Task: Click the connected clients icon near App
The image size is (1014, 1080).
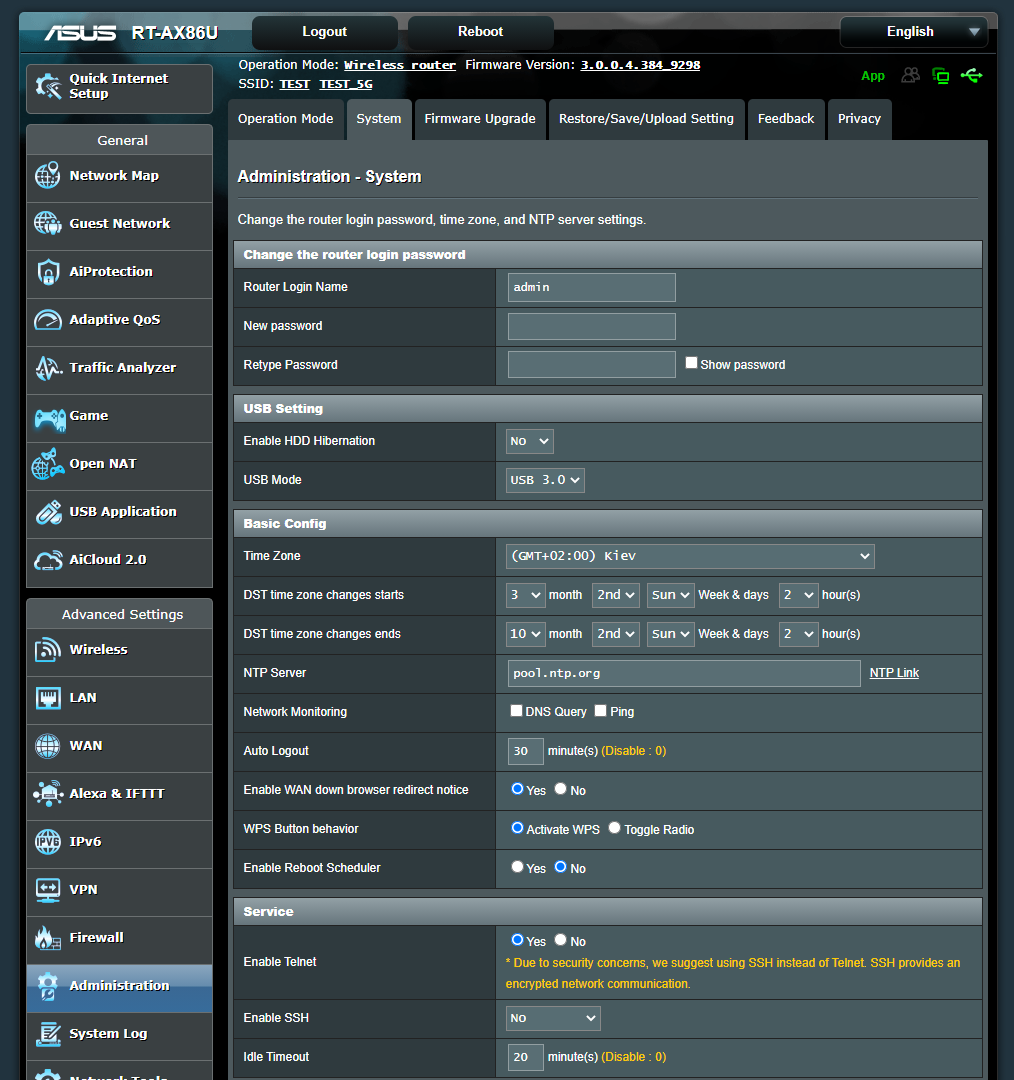Action: coord(910,75)
